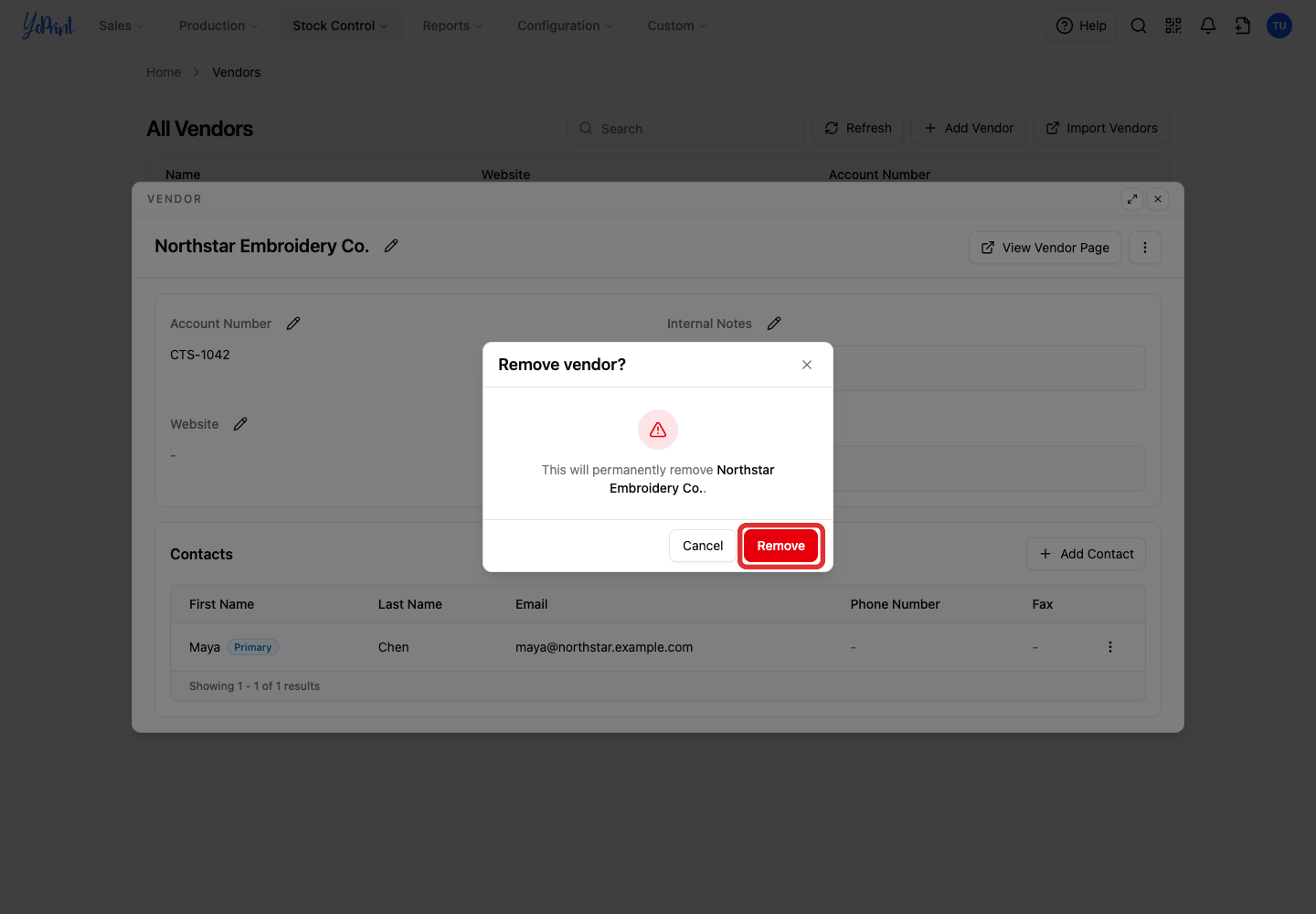
Task: Click the CTS-1042 account number value
Action: tap(200, 355)
